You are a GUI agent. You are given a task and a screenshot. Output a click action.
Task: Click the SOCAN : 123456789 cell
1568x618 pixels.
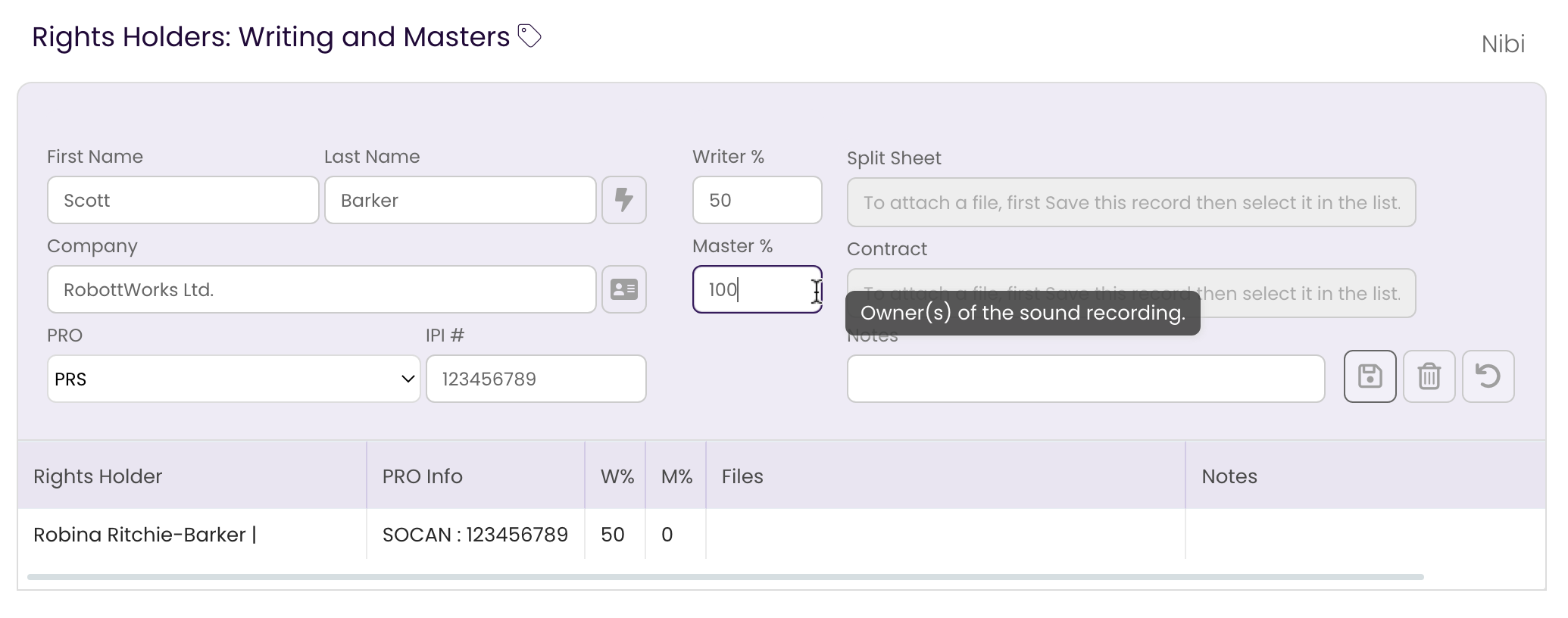(476, 535)
